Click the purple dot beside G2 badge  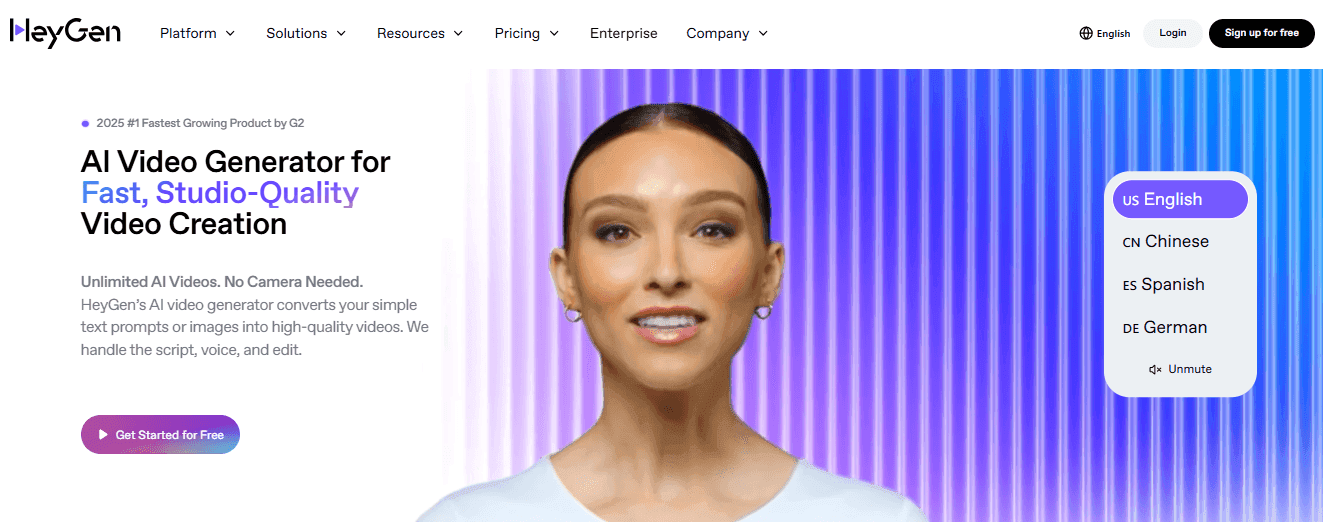[x=85, y=124]
